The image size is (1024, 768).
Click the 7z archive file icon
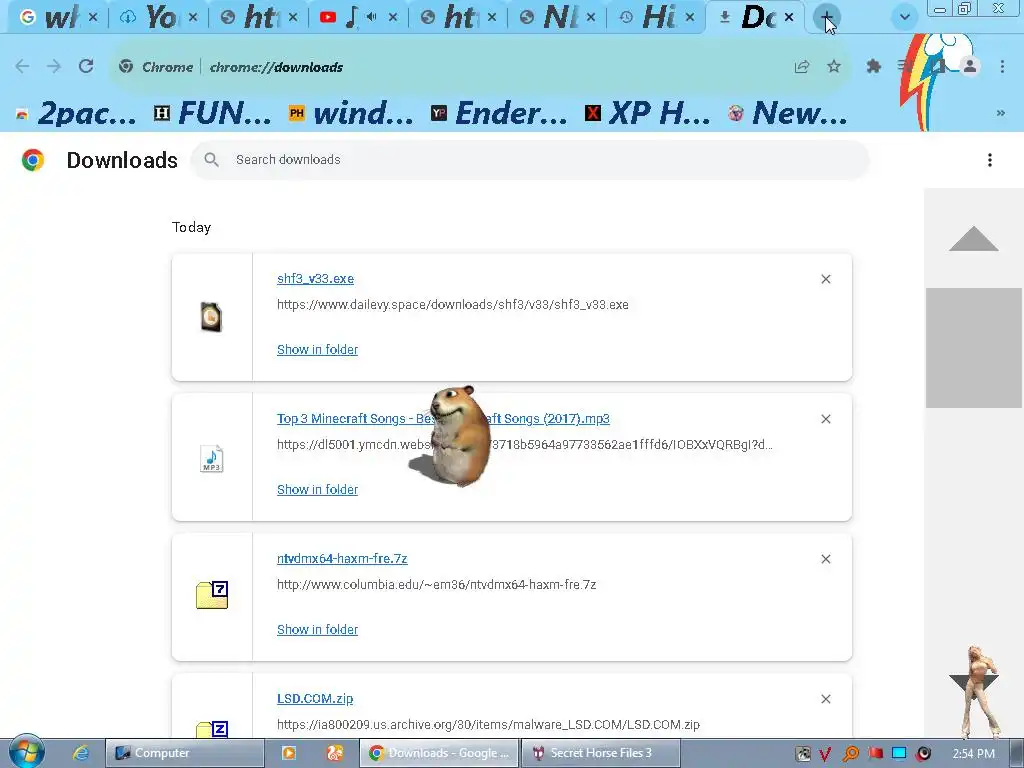click(212, 595)
